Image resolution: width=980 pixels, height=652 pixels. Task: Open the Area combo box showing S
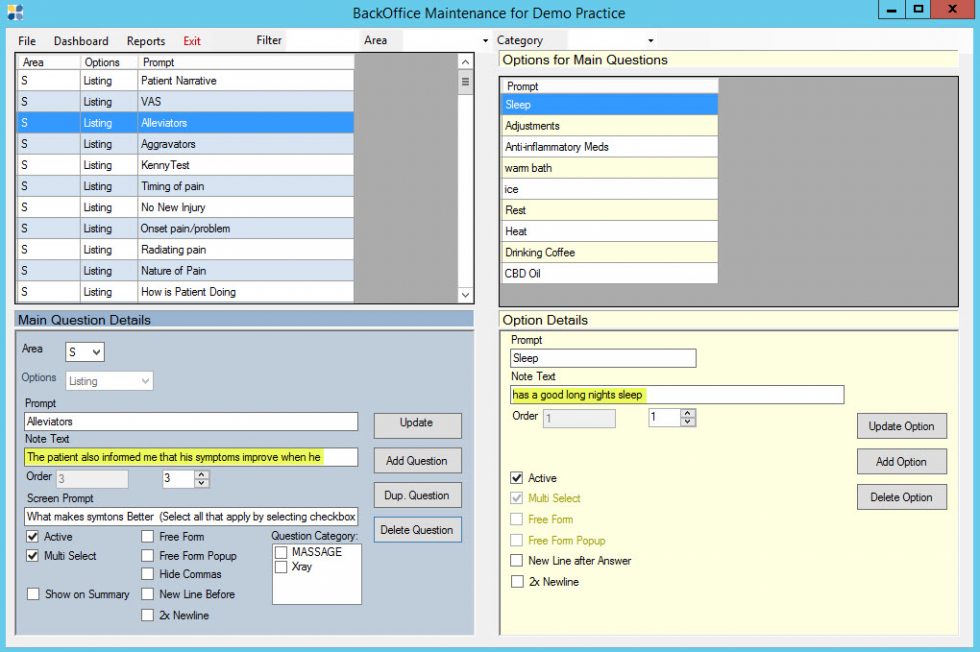[x=83, y=351]
